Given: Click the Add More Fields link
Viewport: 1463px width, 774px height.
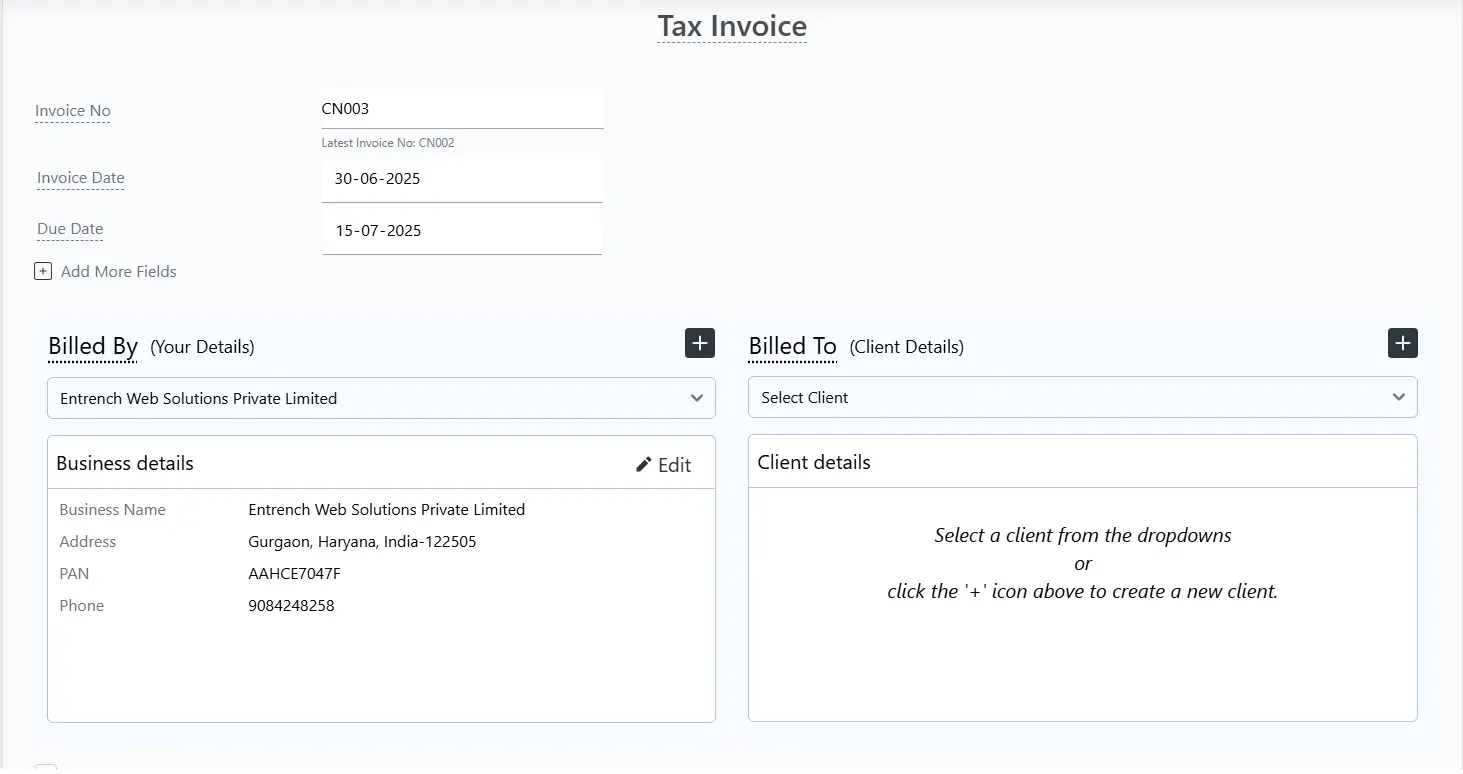Looking at the screenshot, I should (118, 271).
